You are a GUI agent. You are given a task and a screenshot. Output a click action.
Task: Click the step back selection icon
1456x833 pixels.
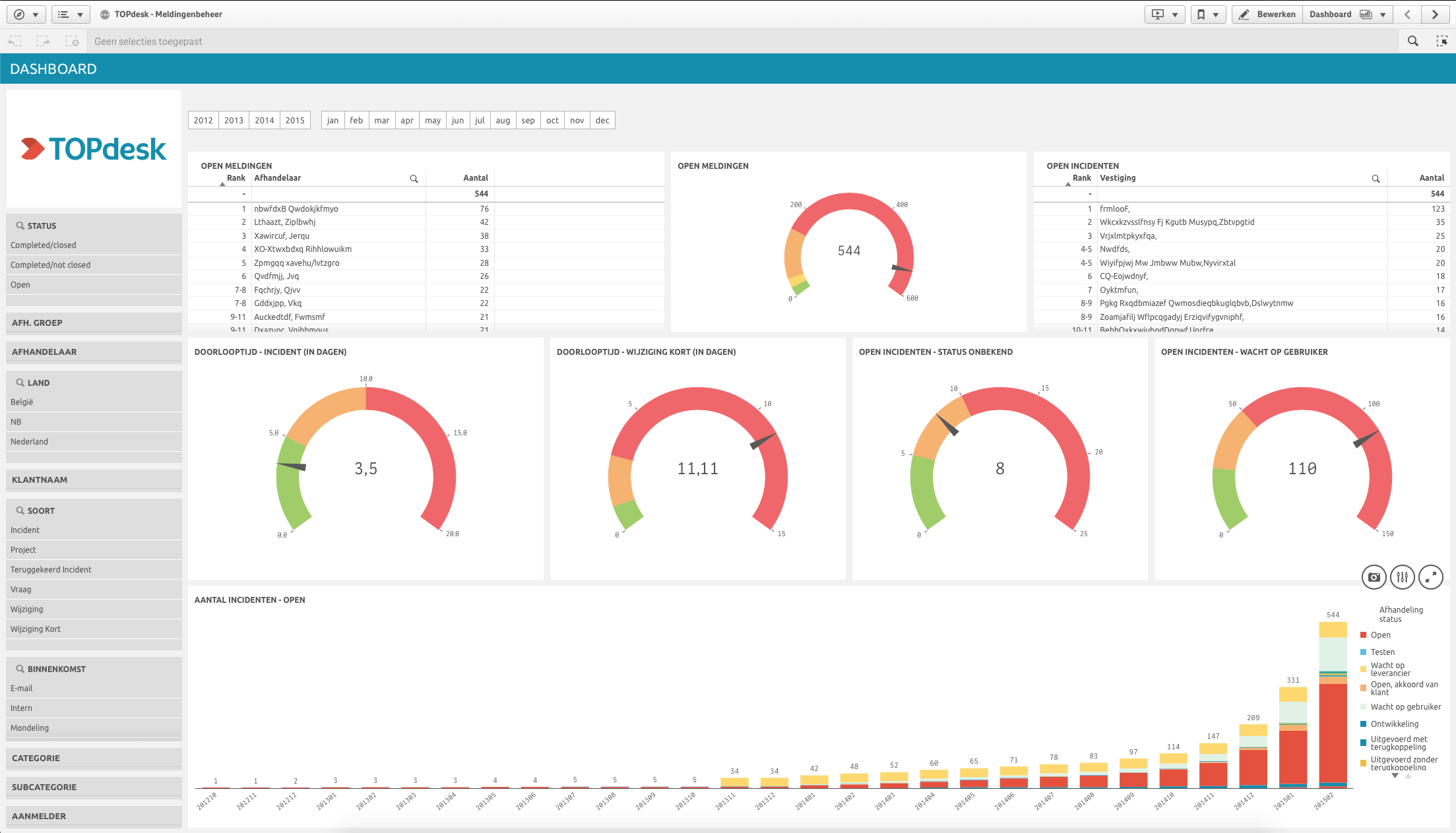coord(15,42)
